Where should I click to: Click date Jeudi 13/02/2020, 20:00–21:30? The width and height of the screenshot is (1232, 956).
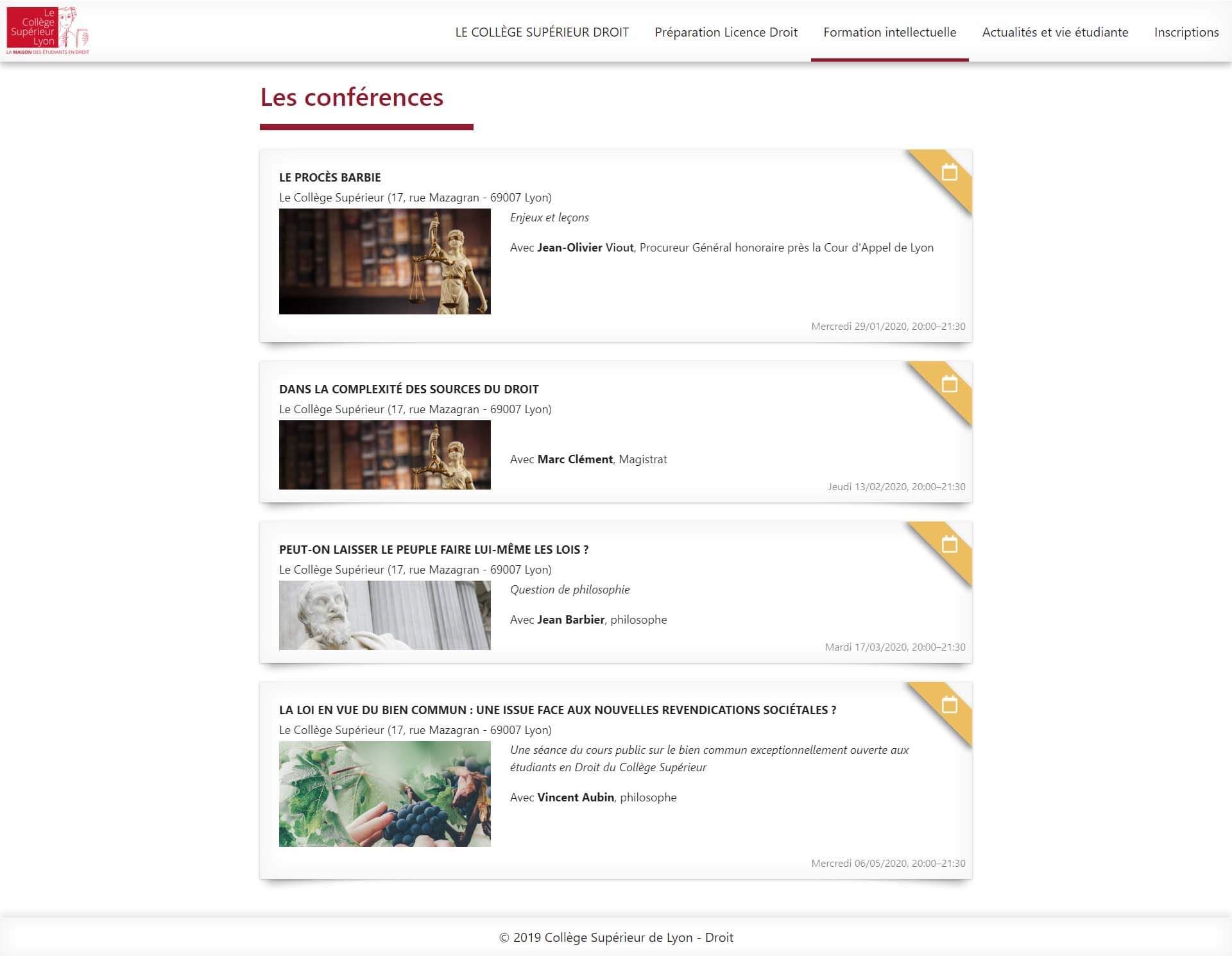896,487
